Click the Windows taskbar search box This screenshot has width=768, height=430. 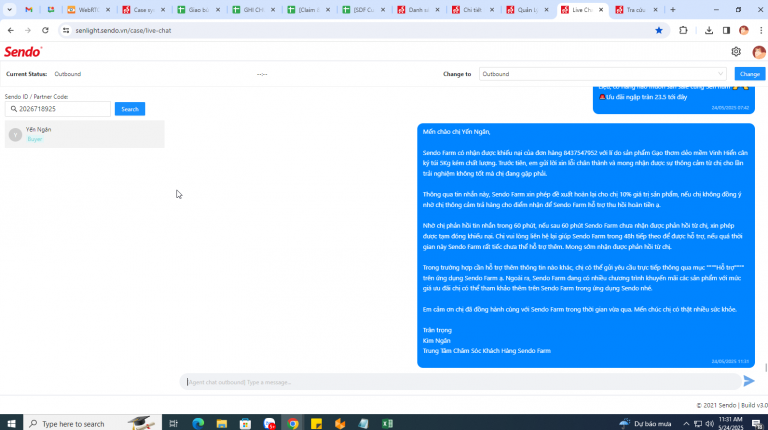point(92,423)
